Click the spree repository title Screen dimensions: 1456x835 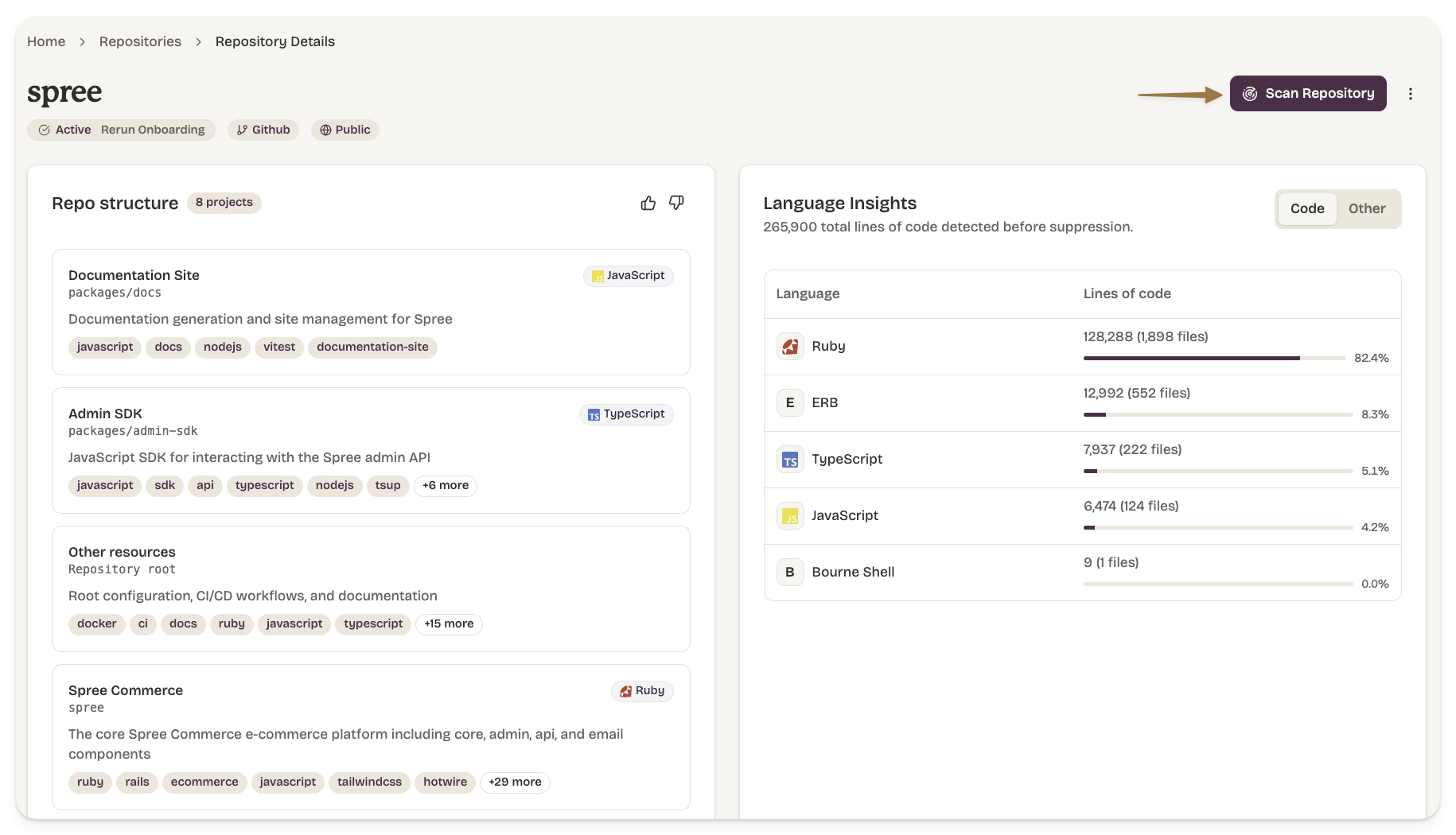(64, 94)
